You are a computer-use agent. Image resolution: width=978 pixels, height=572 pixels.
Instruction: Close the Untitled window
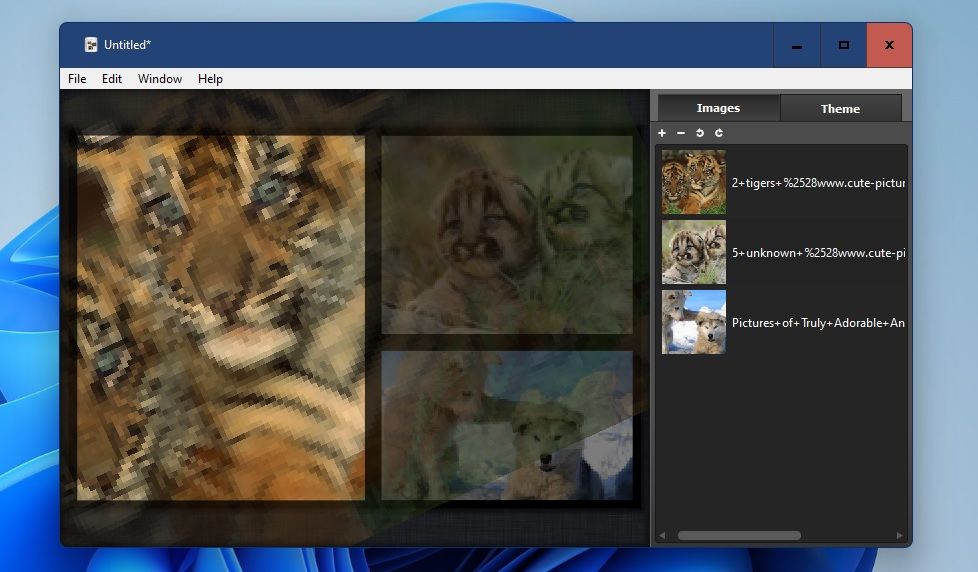click(889, 45)
